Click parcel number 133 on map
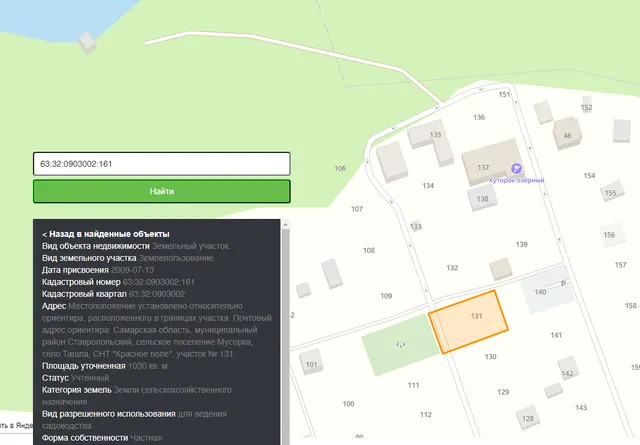Viewport: 640px width, 445px height. 416,226
